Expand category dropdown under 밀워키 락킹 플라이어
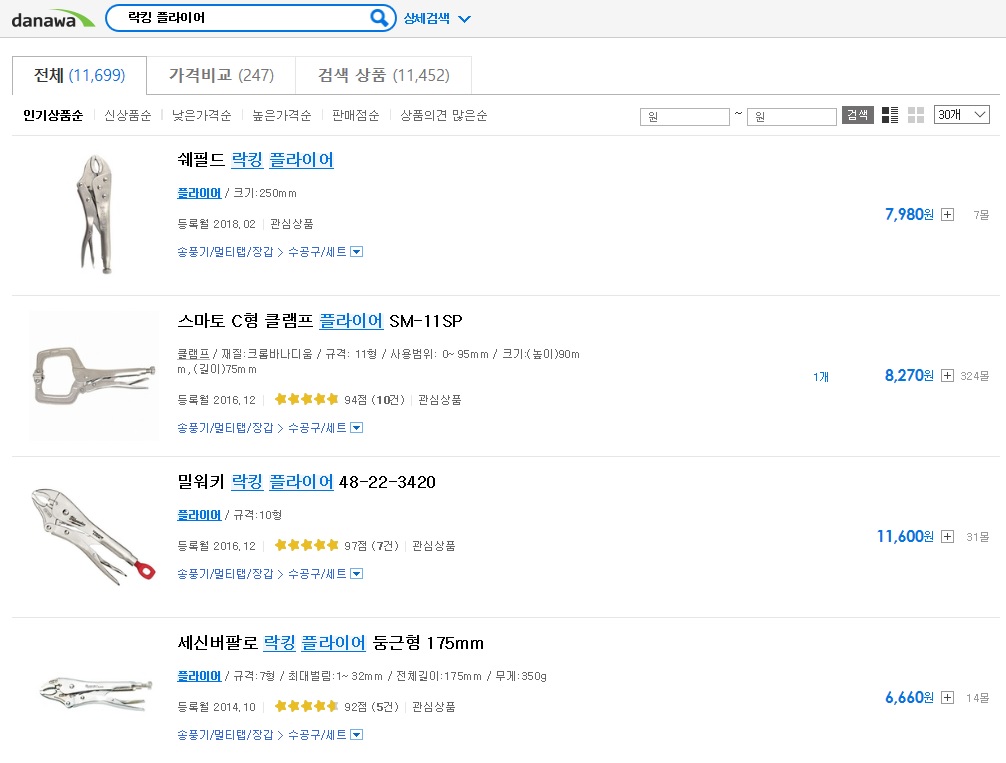The height and width of the screenshot is (763, 1006). tap(357, 574)
